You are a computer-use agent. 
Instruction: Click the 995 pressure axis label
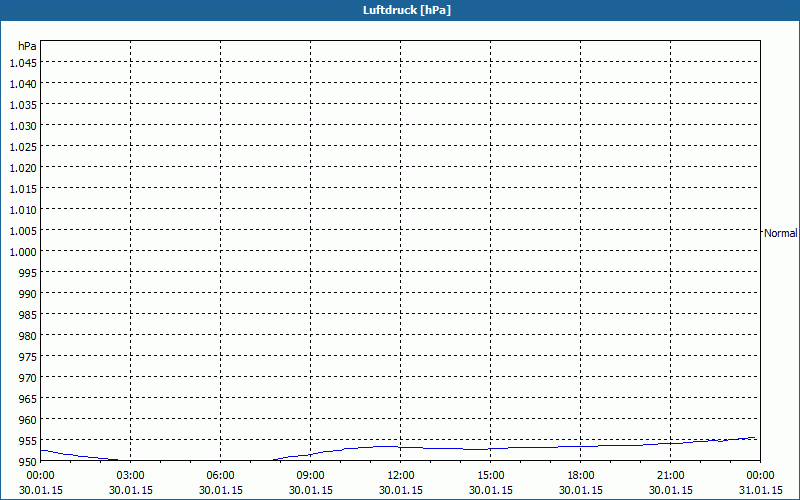coord(29,273)
